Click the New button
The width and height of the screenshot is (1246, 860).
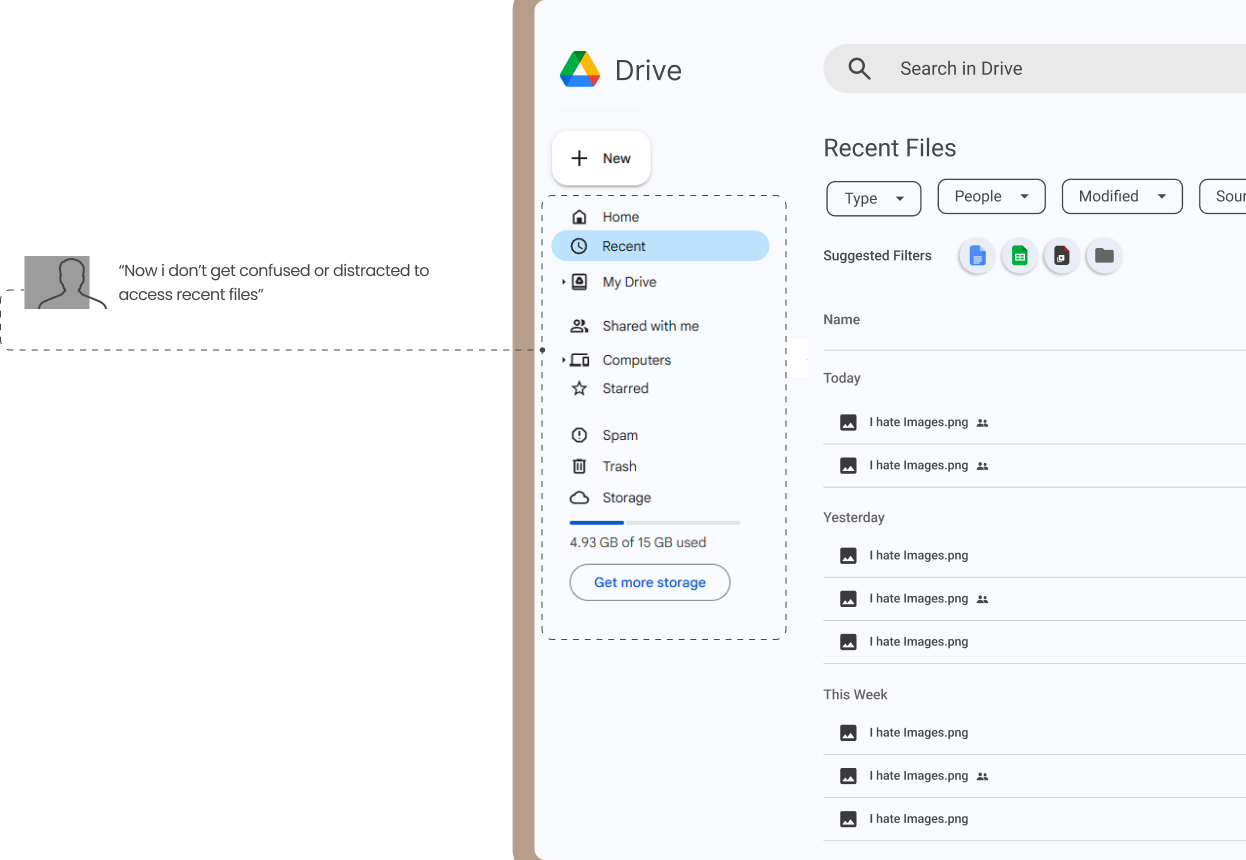[x=601, y=158]
